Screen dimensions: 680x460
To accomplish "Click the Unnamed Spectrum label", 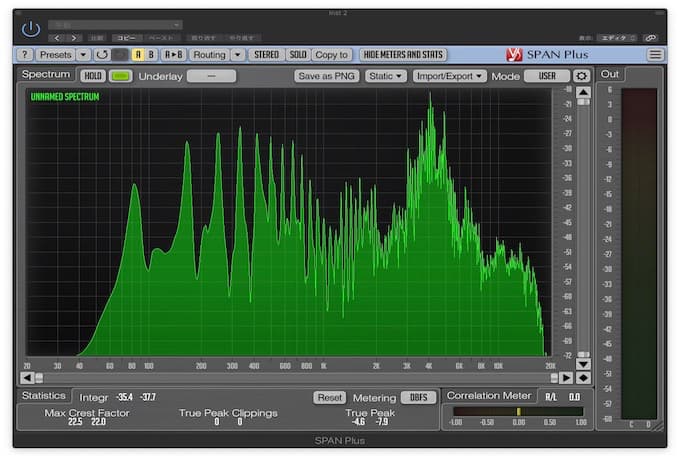I will (x=65, y=97).
